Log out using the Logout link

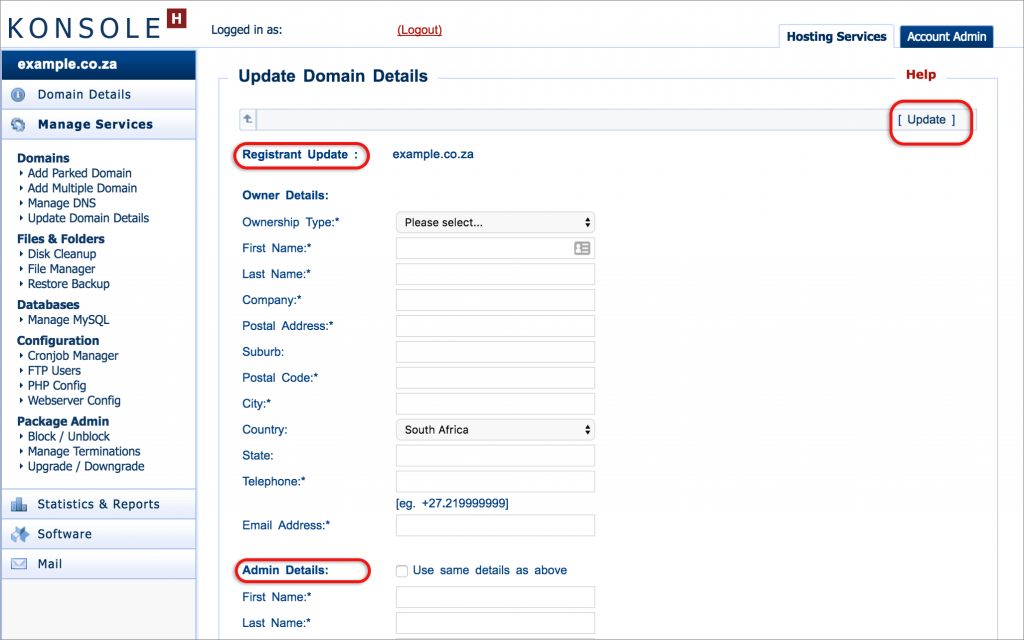419,30
